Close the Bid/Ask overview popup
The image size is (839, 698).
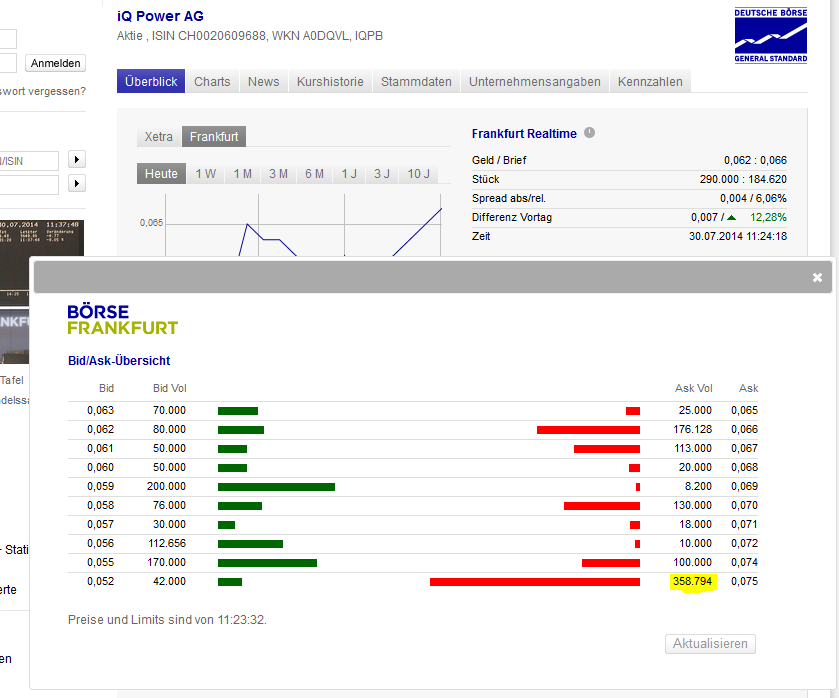817,277
